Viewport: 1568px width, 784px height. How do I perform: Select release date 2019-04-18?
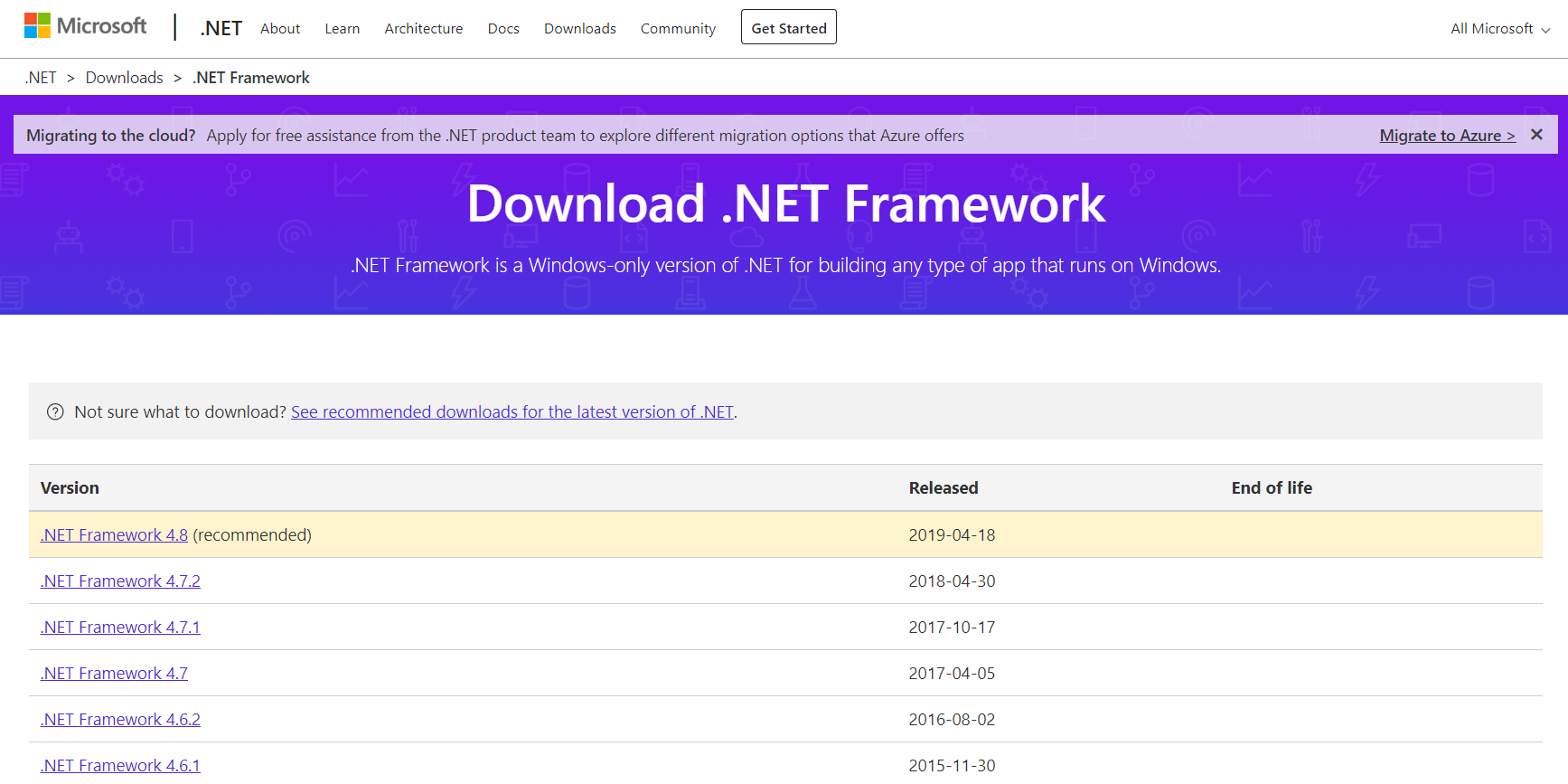point(952,534)
